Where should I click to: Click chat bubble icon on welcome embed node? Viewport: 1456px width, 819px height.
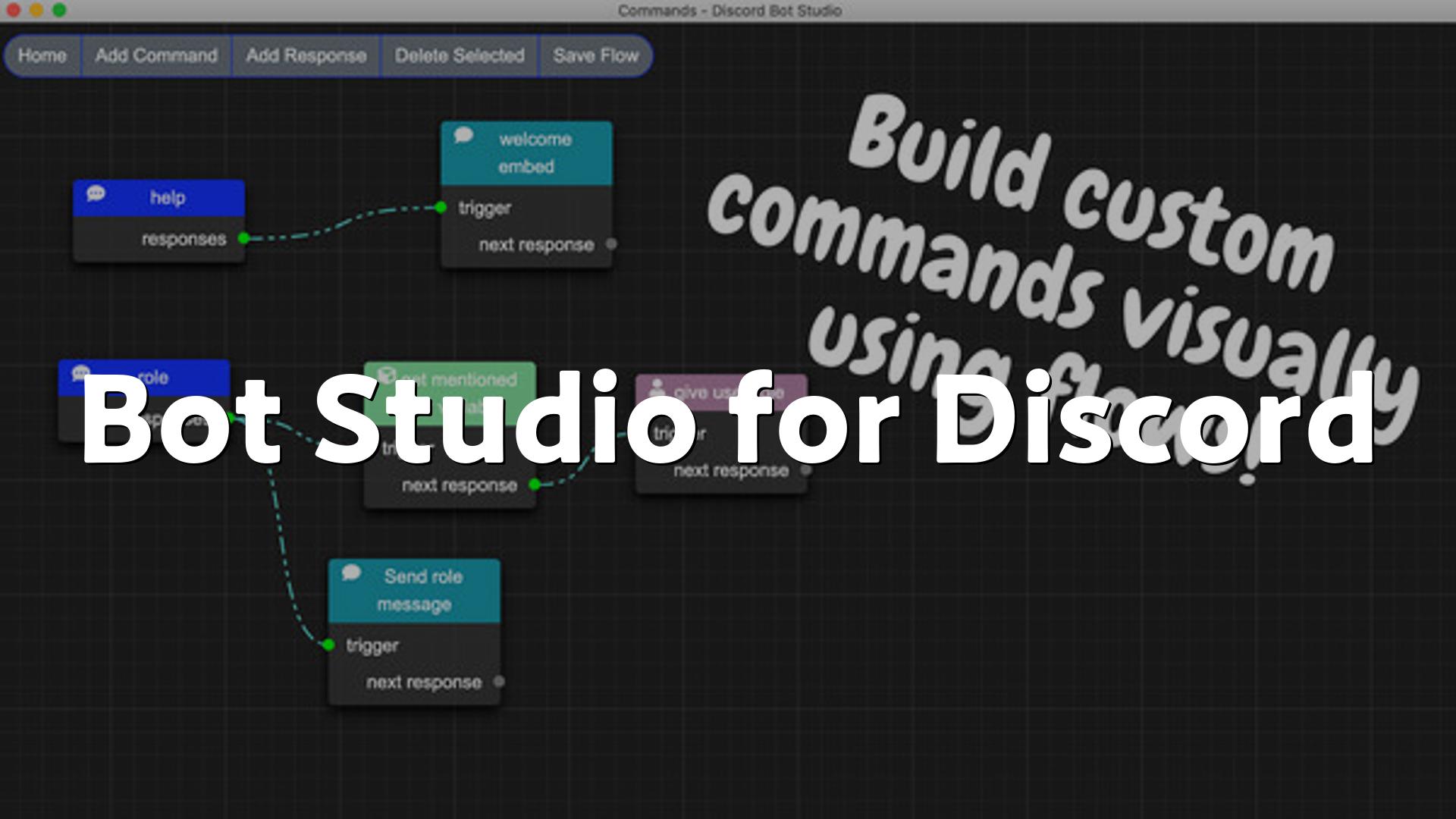(463, 136)
